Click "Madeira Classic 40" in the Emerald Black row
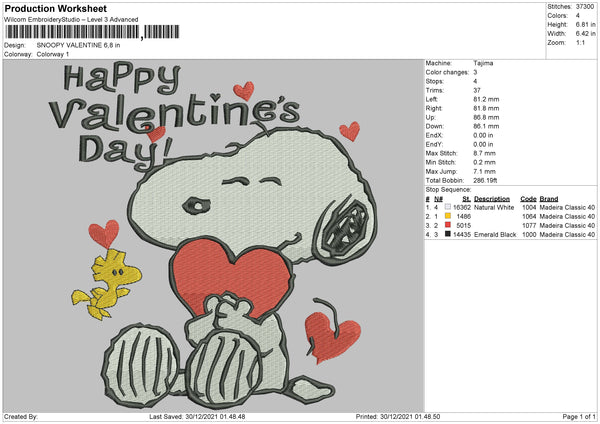This screenshot has height=424, width=600. [x=567, y=235]
